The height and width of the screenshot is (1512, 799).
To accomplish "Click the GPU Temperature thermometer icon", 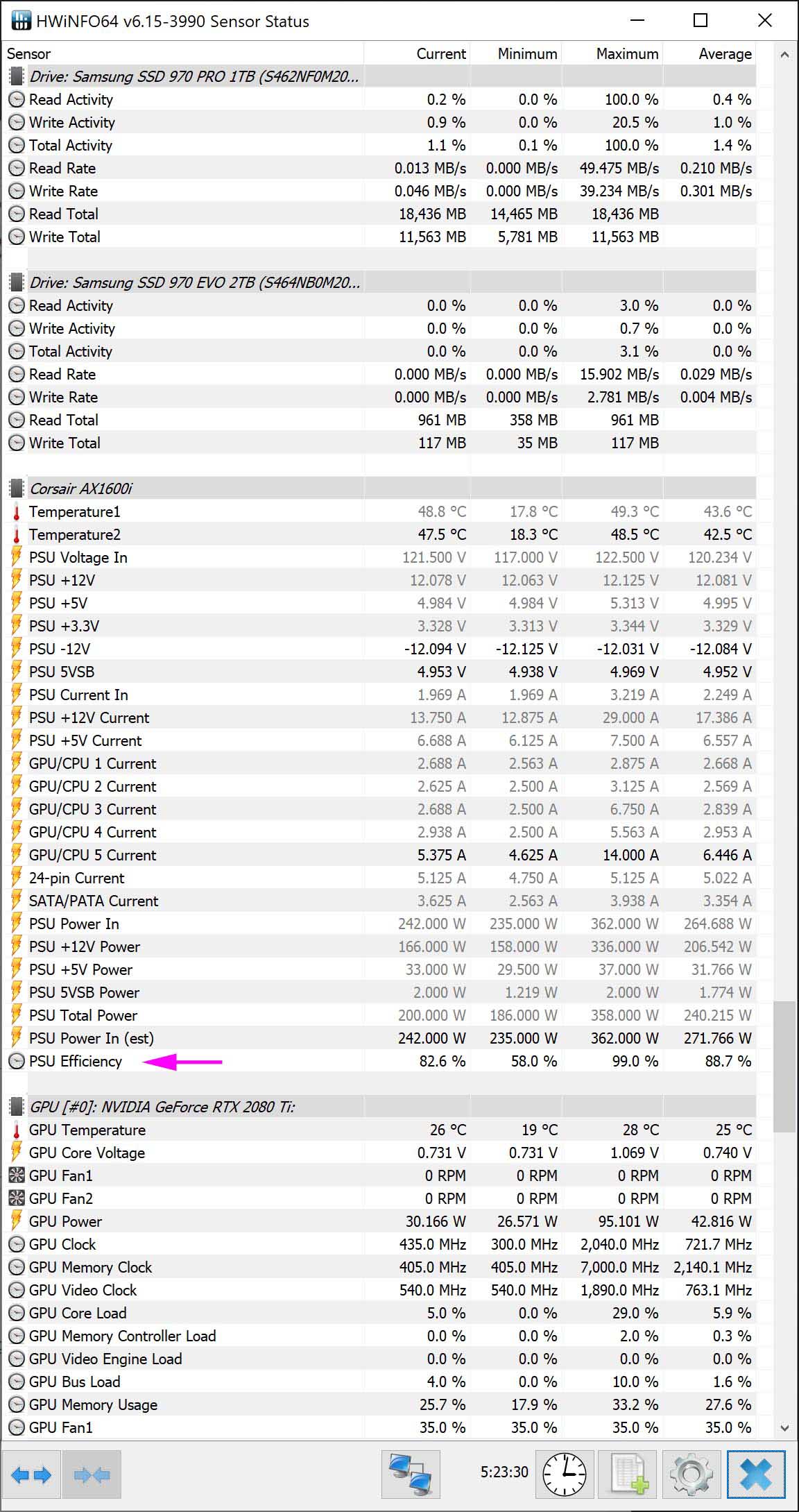I will click(x=16, y=1130).
